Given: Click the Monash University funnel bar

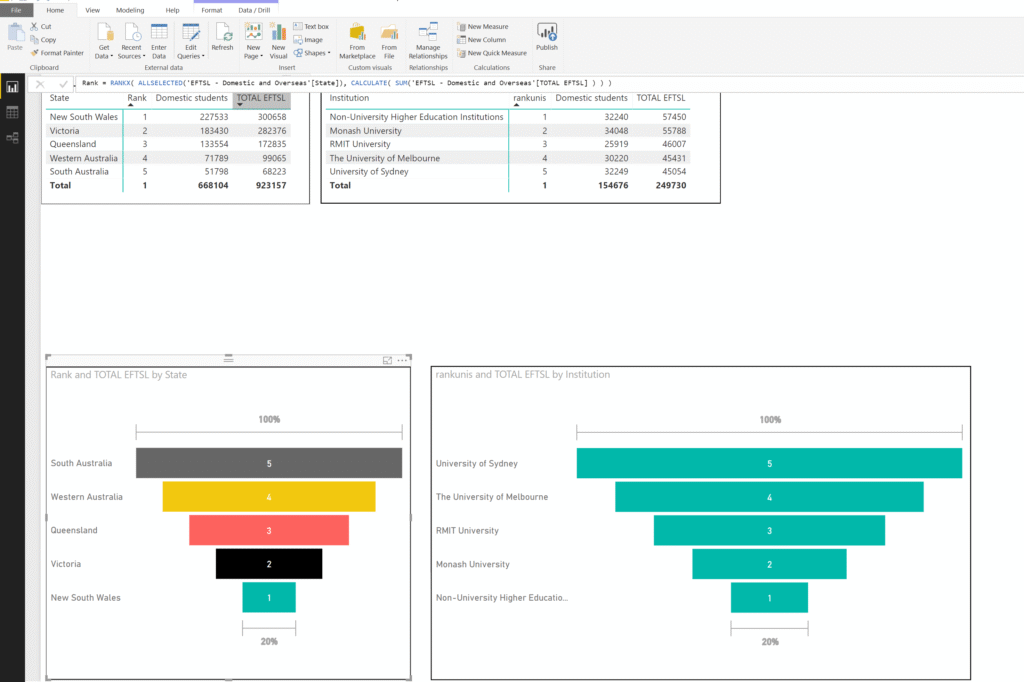Looking at the screenshot, I should [x=769, y=564].
